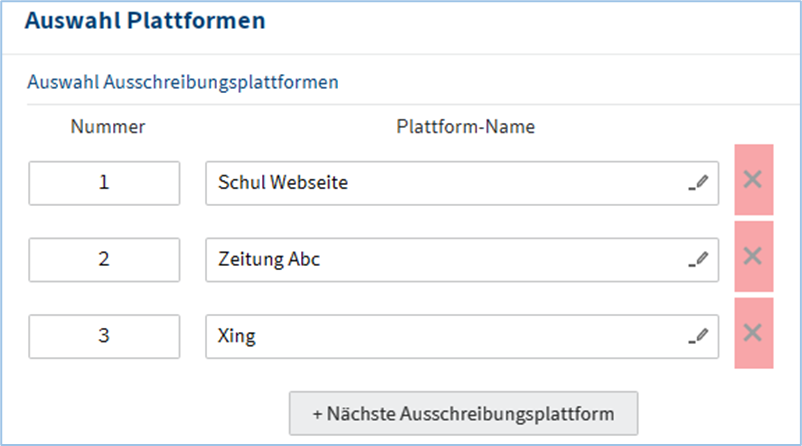Click the edit pencil in Zeitung Abc field
Image resolution: width=802 pixels, height=446 pixels.
[x=699, y=259]
